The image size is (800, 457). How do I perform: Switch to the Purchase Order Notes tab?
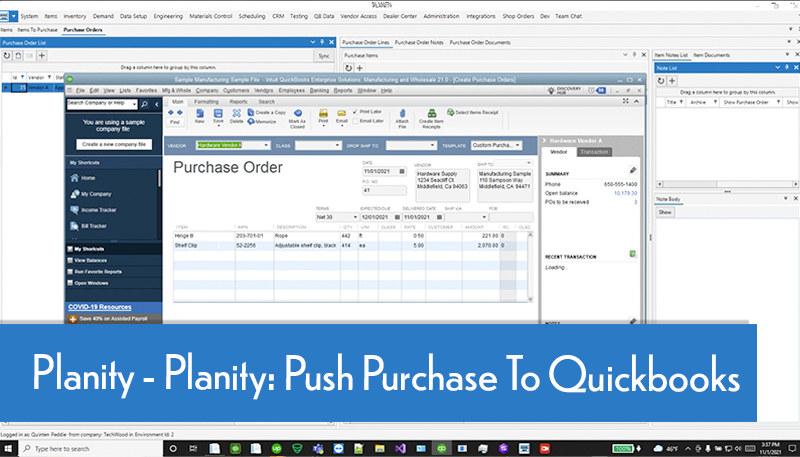pos(419,43)
